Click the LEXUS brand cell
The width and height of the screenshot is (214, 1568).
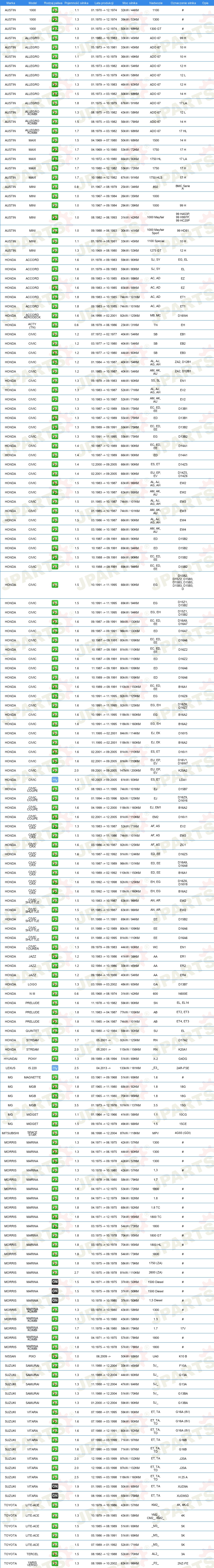pos(10,1068)
